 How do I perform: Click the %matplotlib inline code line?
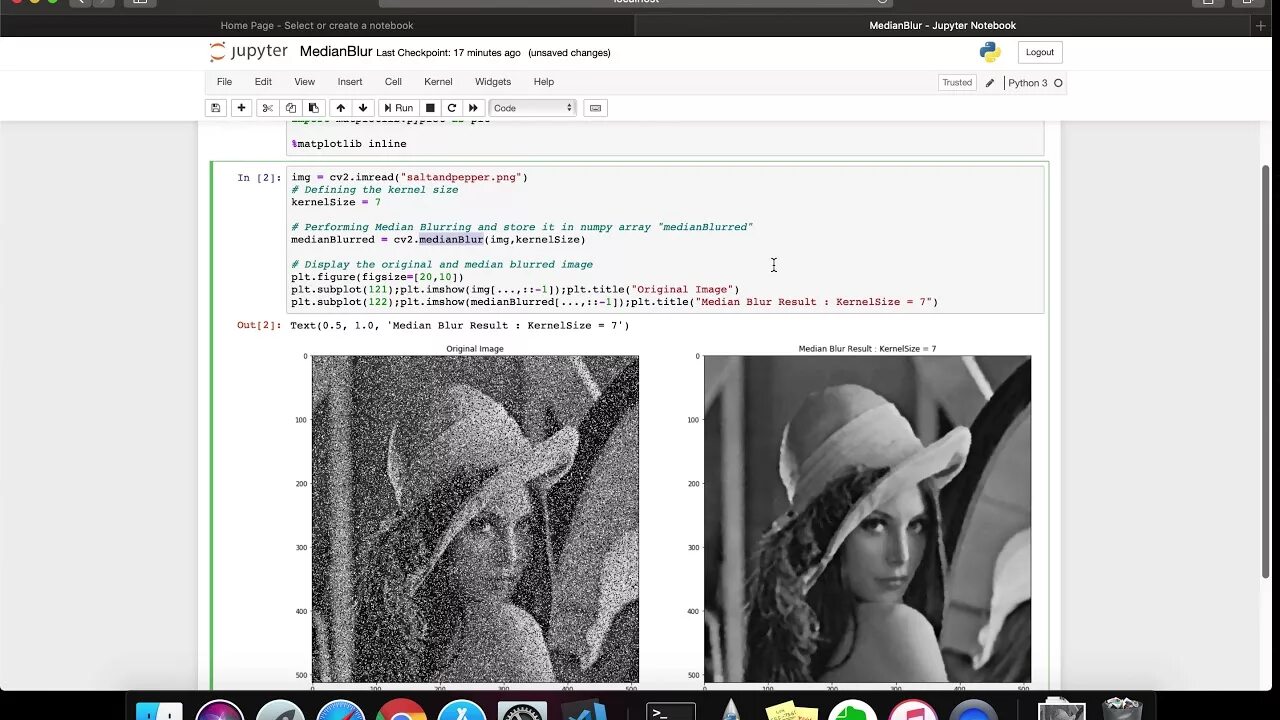pyautogui.click(x=349, y=144)
